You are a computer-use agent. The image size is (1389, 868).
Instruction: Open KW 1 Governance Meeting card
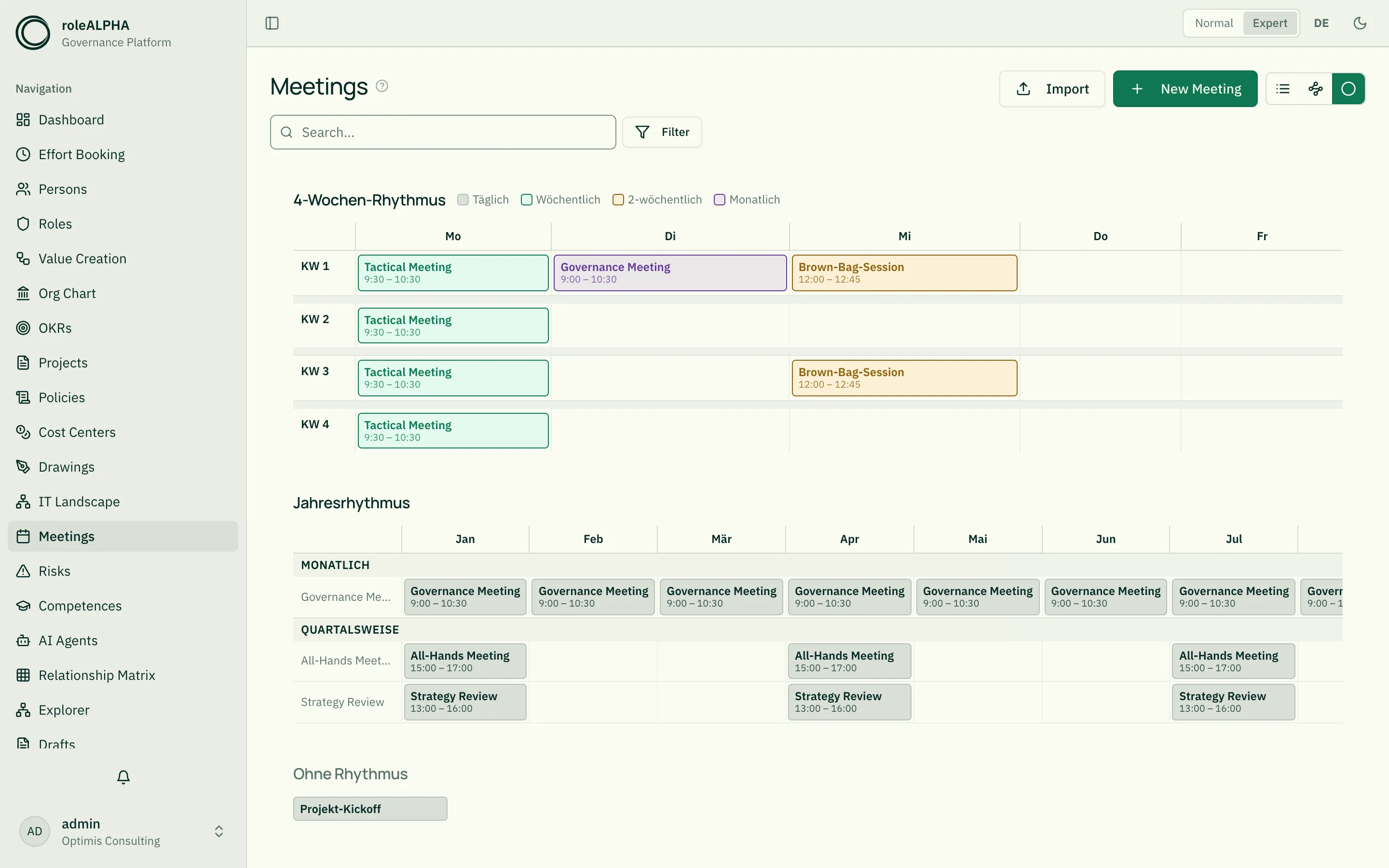tap(670, 272)
